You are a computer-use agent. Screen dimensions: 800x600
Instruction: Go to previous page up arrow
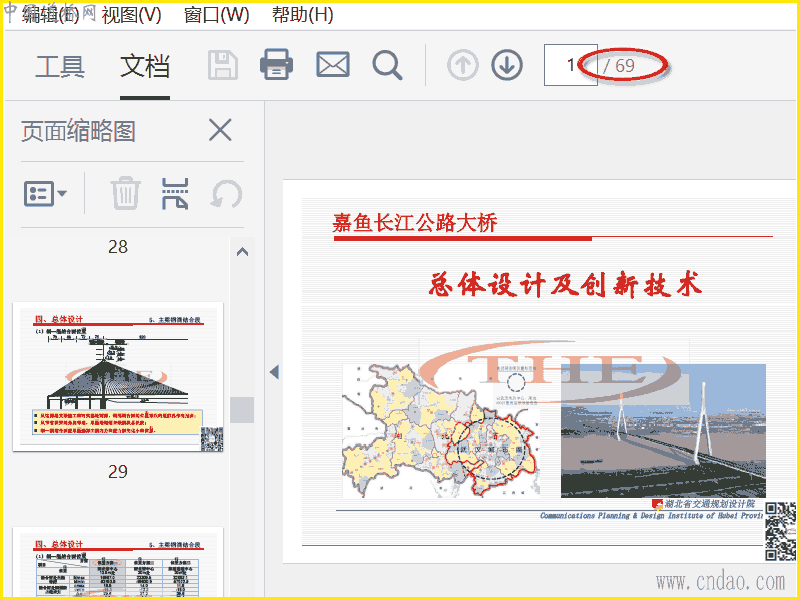(x=463, y=65)
